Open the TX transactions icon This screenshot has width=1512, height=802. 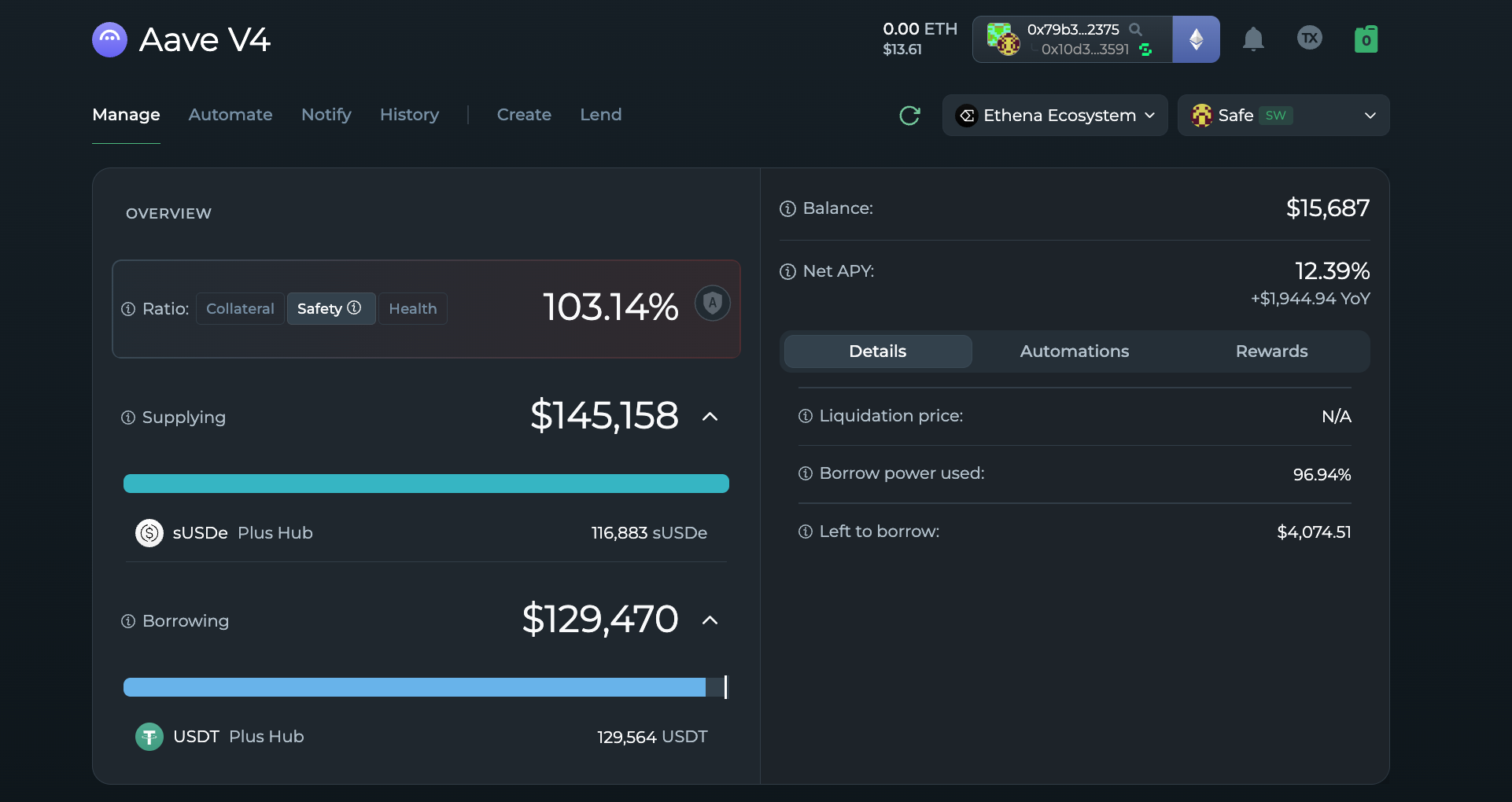(x=1310, y=38)
